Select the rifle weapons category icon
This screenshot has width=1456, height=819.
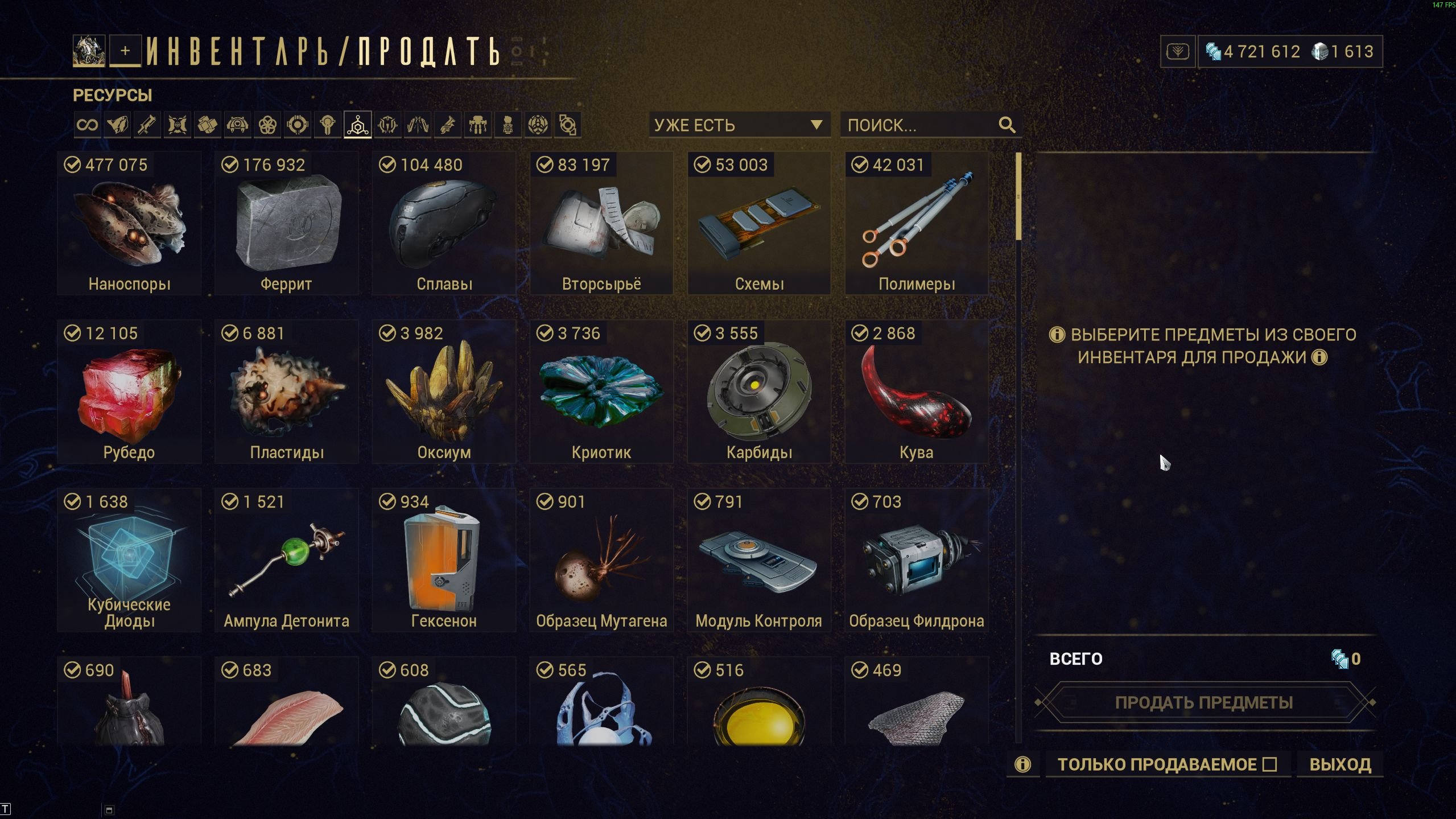pos(147,125)
